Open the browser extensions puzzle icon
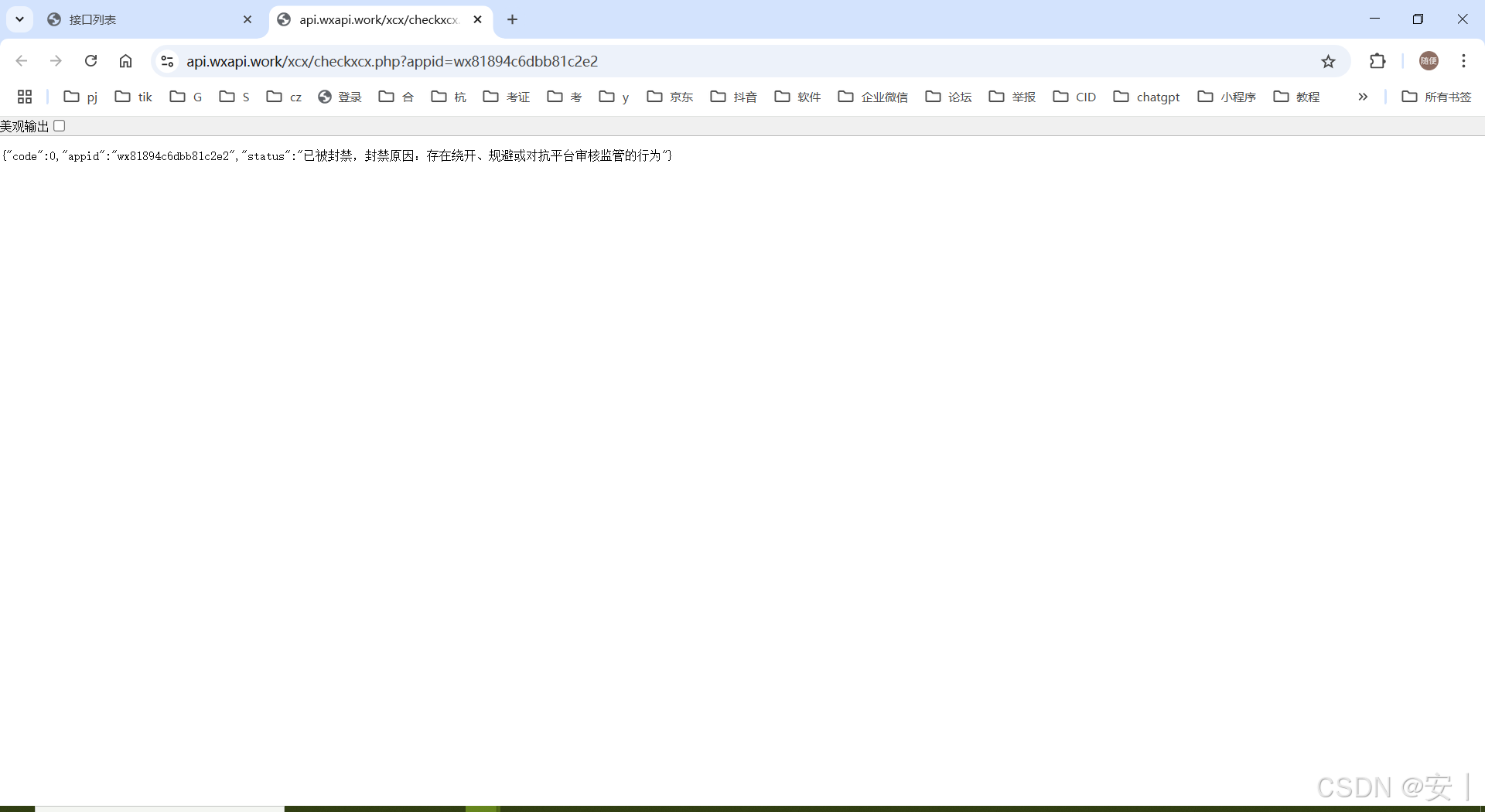The image size is (1485, 812). [x=1378, y=61]
